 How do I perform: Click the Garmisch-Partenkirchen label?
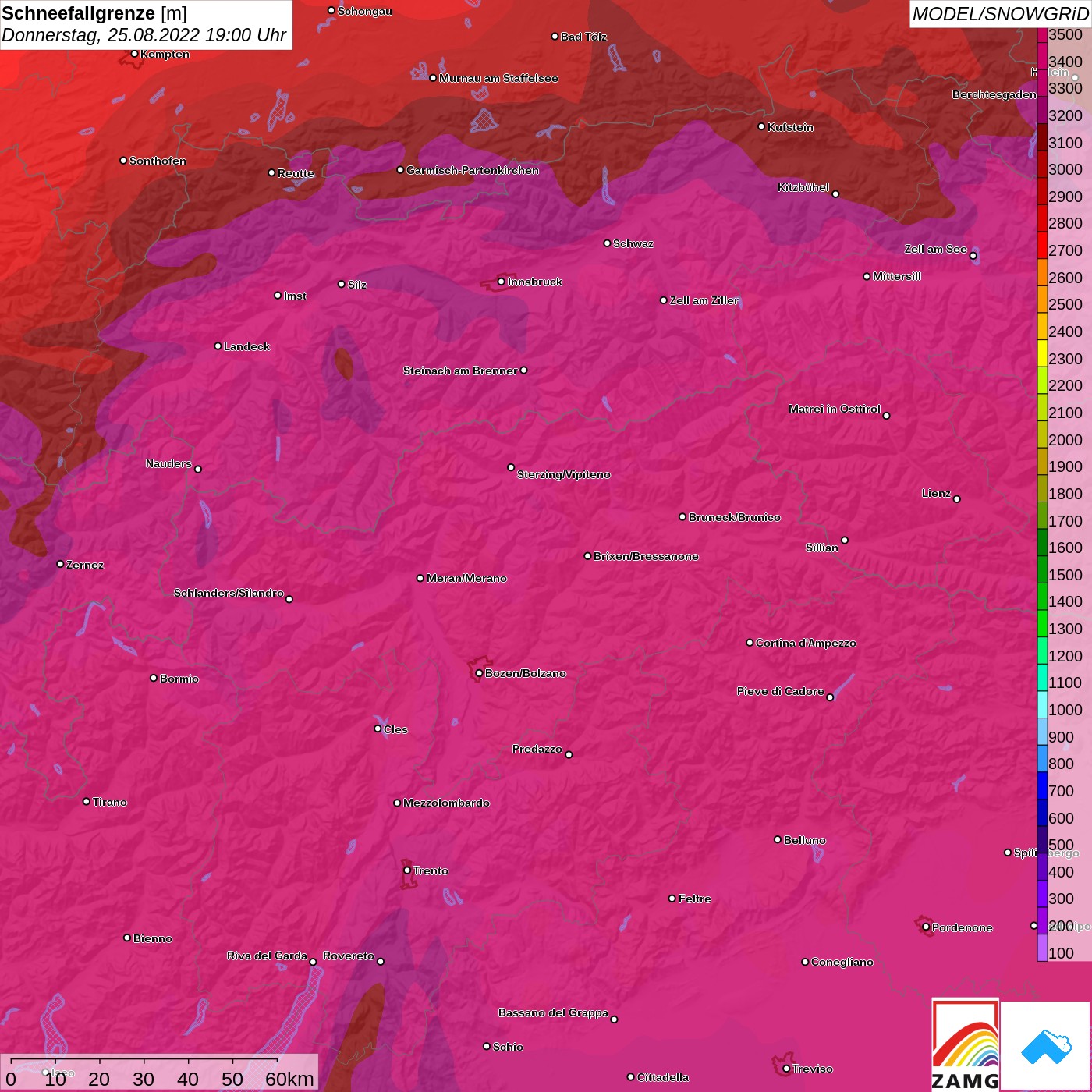point(472,170)
